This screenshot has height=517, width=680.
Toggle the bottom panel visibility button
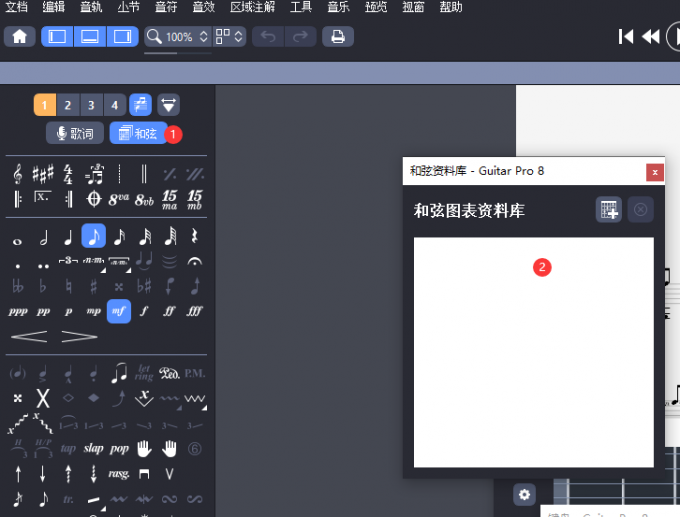(90, 37)
